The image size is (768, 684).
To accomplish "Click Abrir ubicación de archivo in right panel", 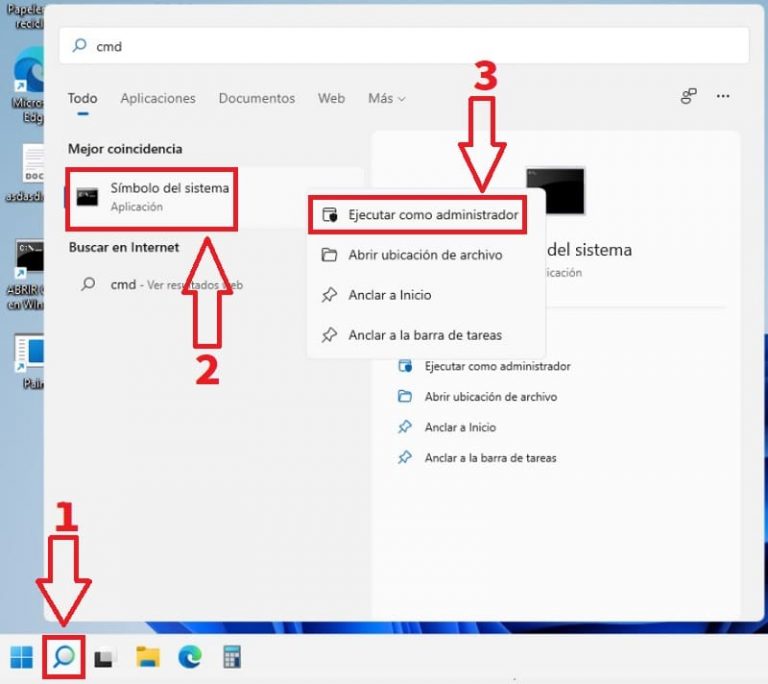I will (490, 397).
